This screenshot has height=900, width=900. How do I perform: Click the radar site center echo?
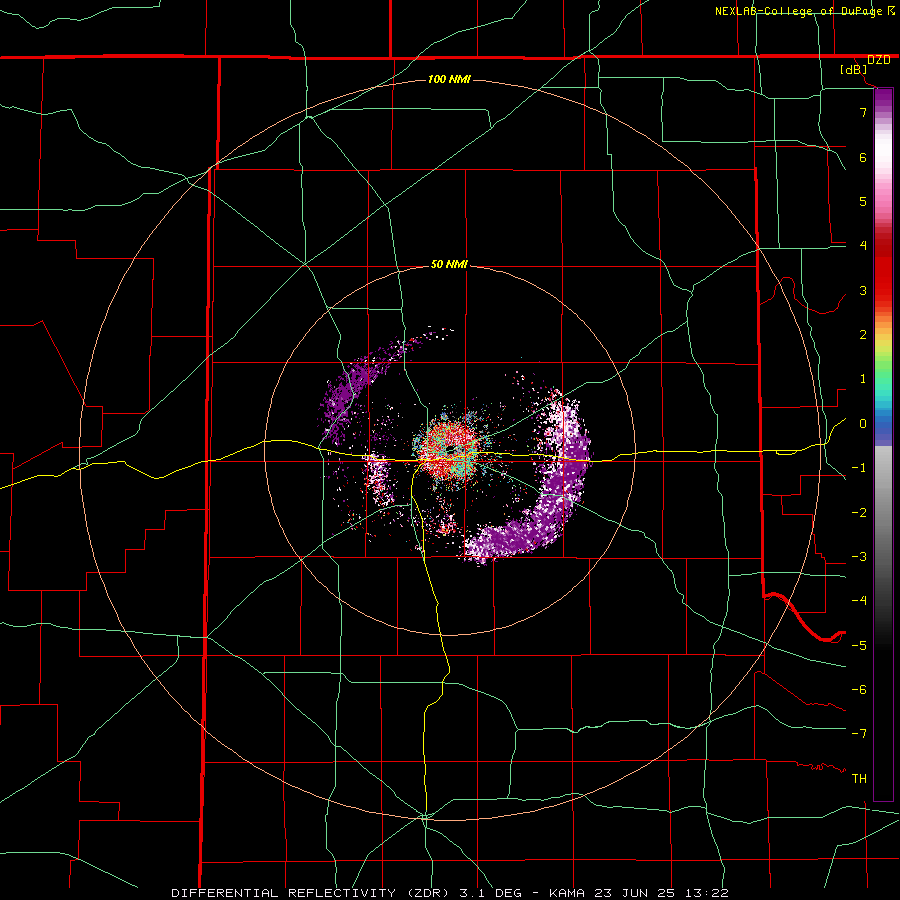click(451, 452)
